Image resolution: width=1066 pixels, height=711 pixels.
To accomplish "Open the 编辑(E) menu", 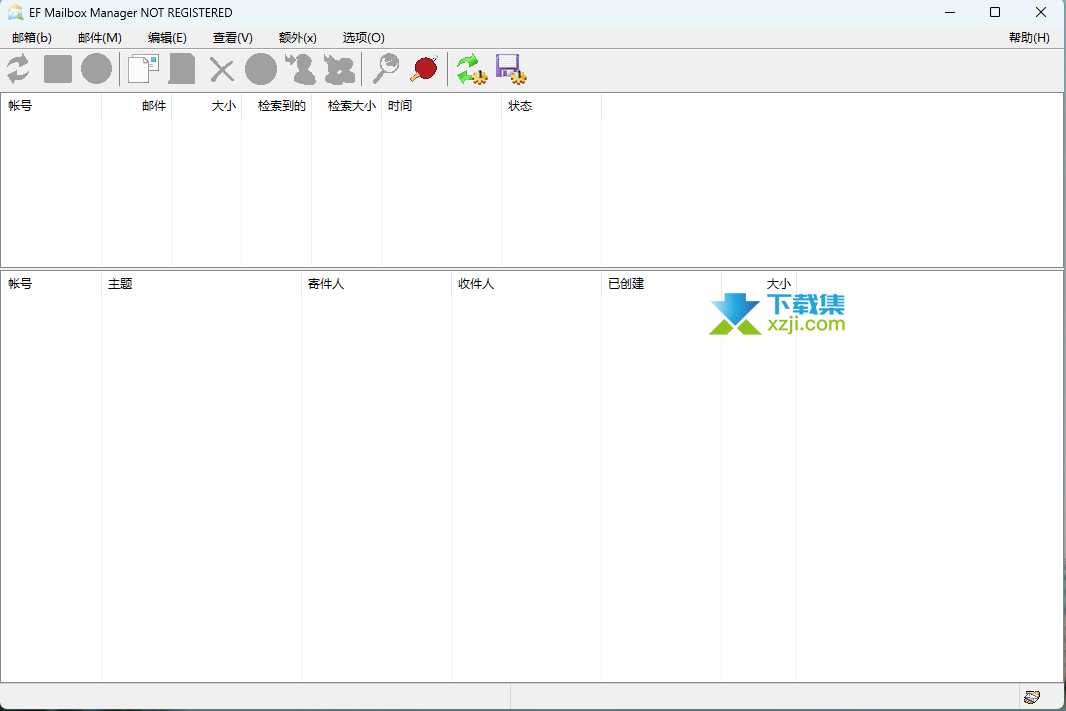I will pyautogui.click(x=167, y=38).
